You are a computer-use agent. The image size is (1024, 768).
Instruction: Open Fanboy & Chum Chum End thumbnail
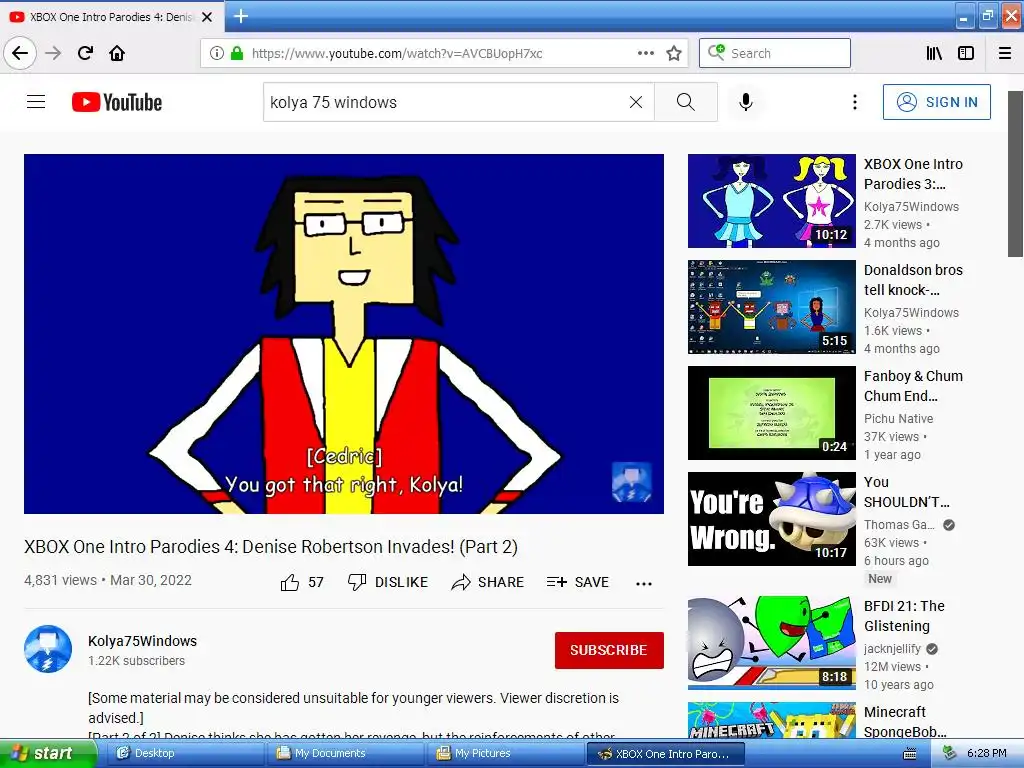771,413
